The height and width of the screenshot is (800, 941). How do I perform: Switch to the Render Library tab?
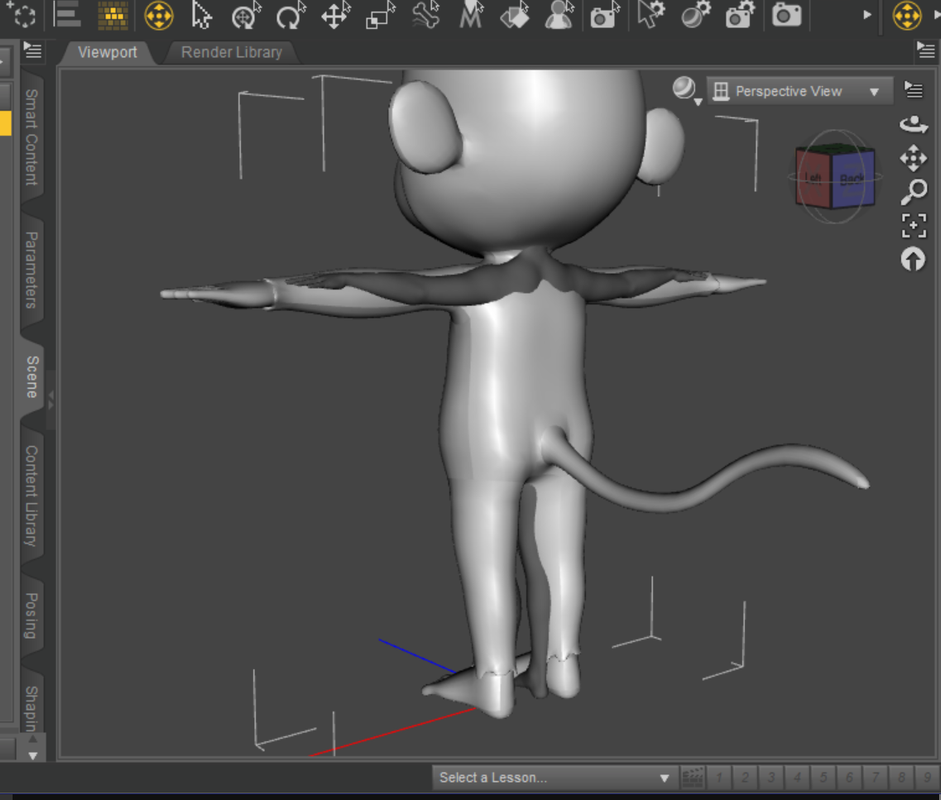click(232, 52)
